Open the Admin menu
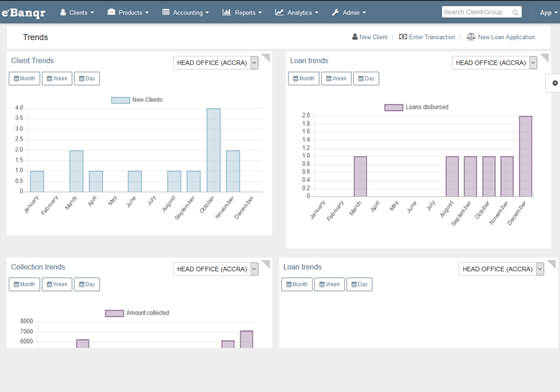The height and width of the screenshot is (392, 560). coord(349,12)
